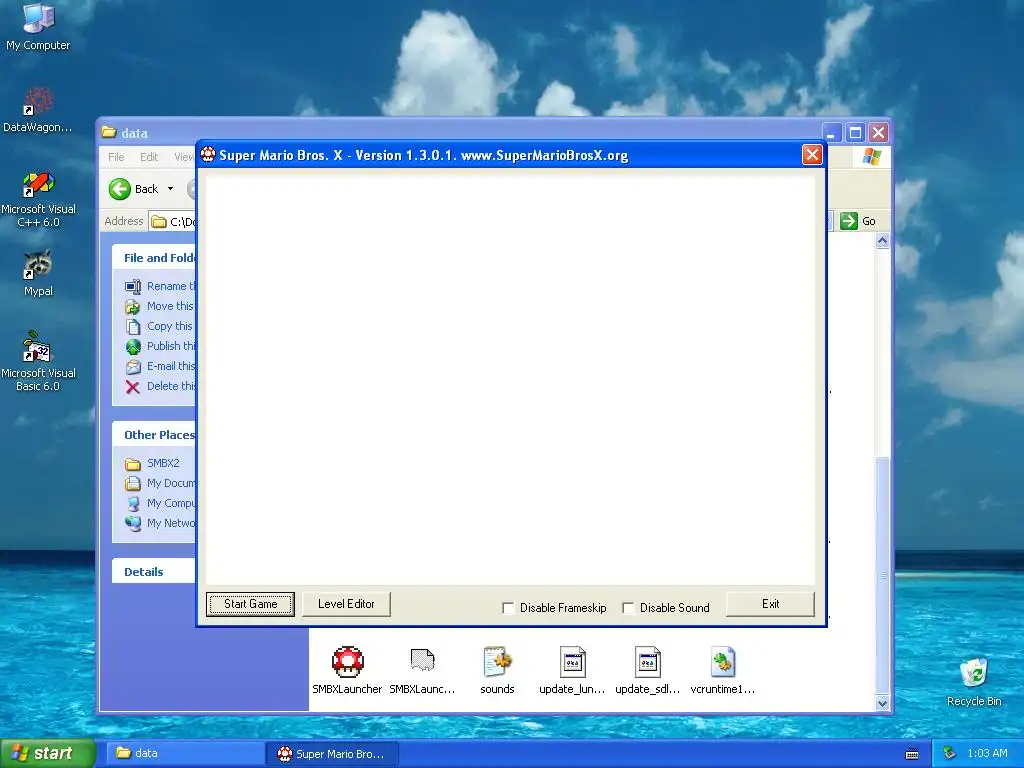
Task: Switch to data taskbar button
Action: tap(184, 753)
